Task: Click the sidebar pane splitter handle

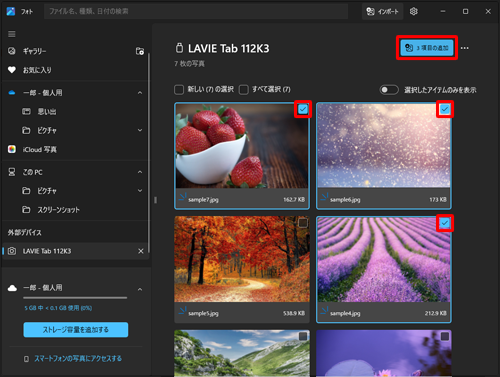Action: click(x=155, y=200)
